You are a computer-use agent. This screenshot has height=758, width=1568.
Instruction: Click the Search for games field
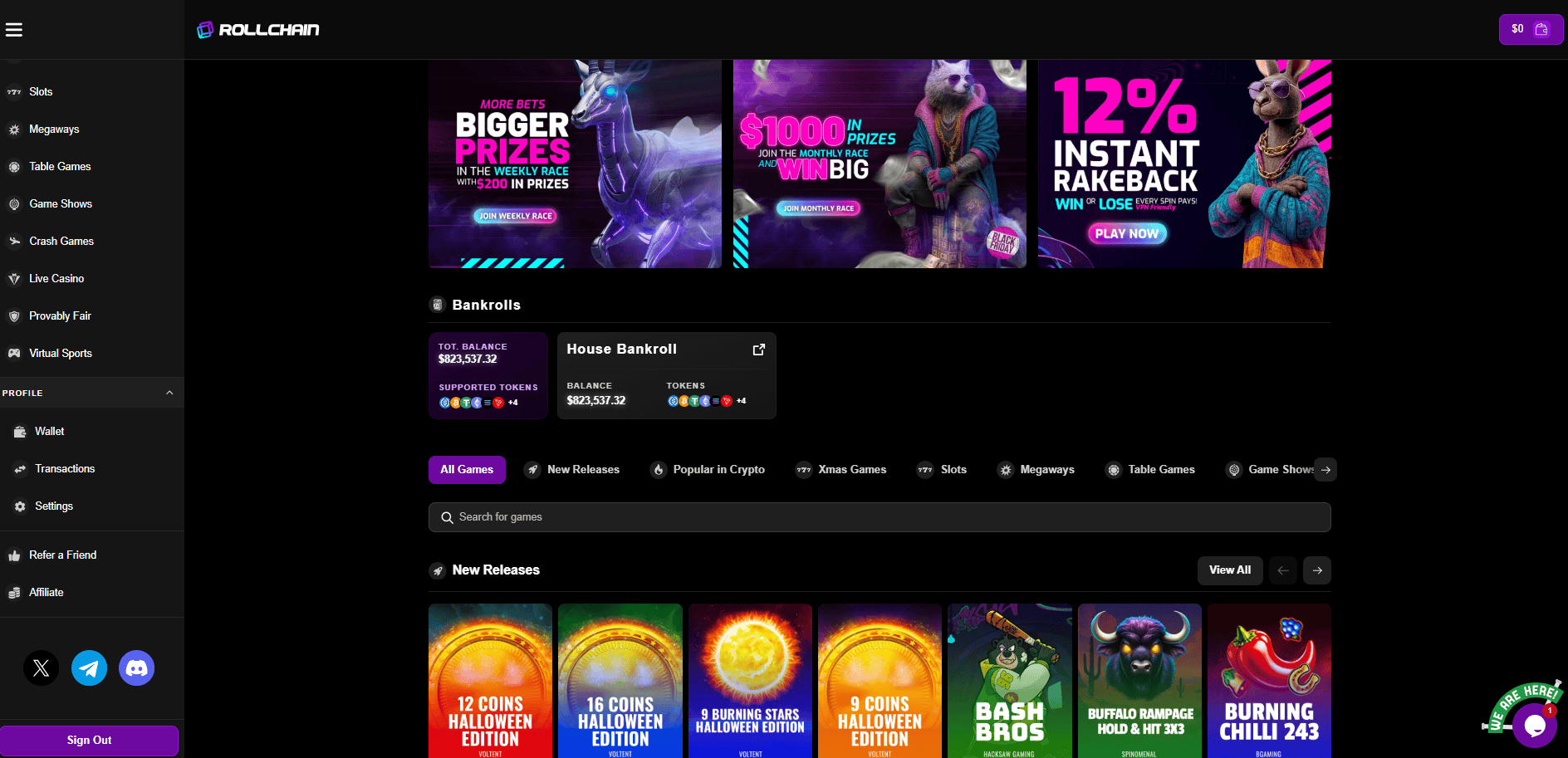[879, 516]
